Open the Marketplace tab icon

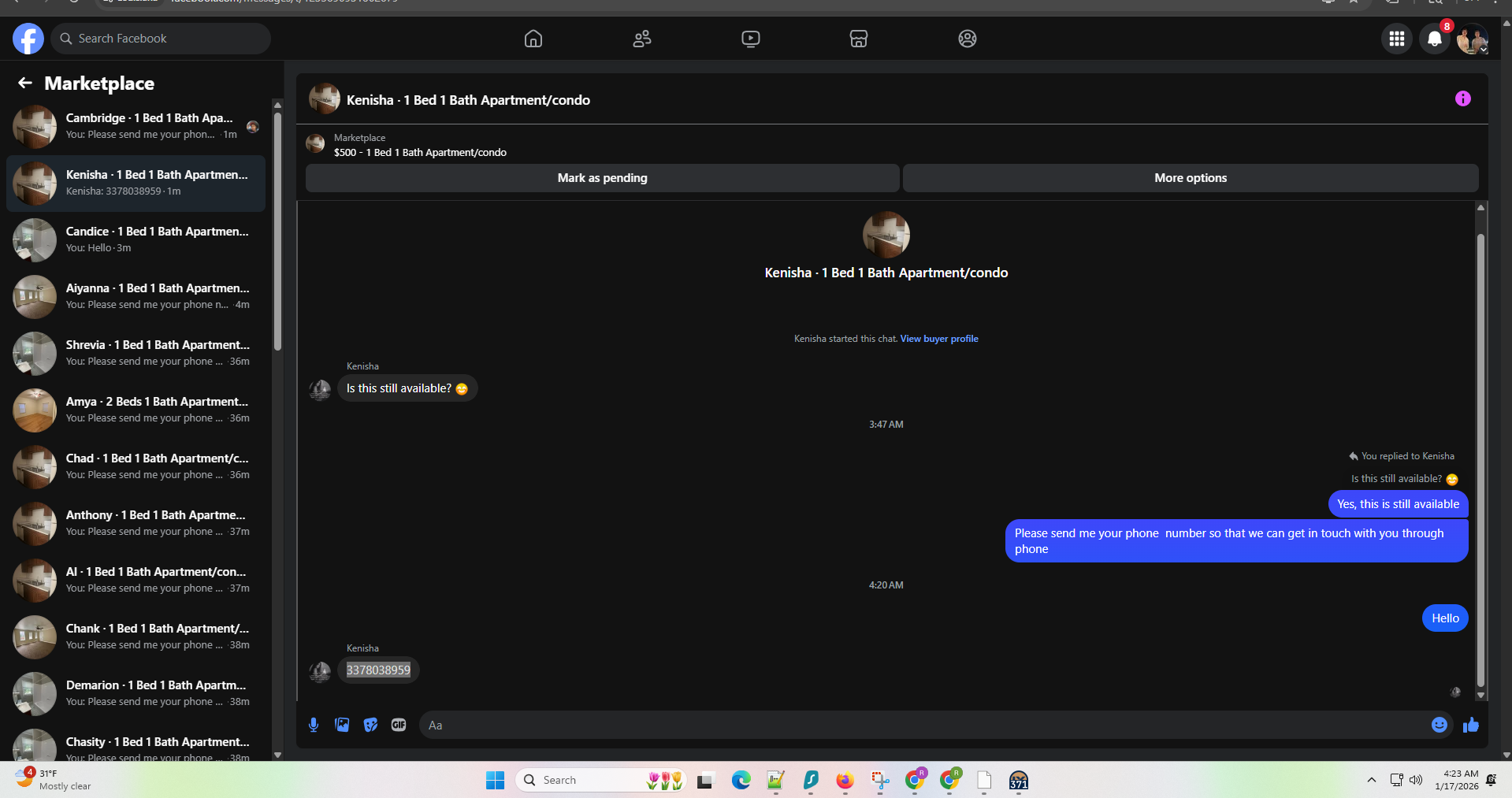859,39
